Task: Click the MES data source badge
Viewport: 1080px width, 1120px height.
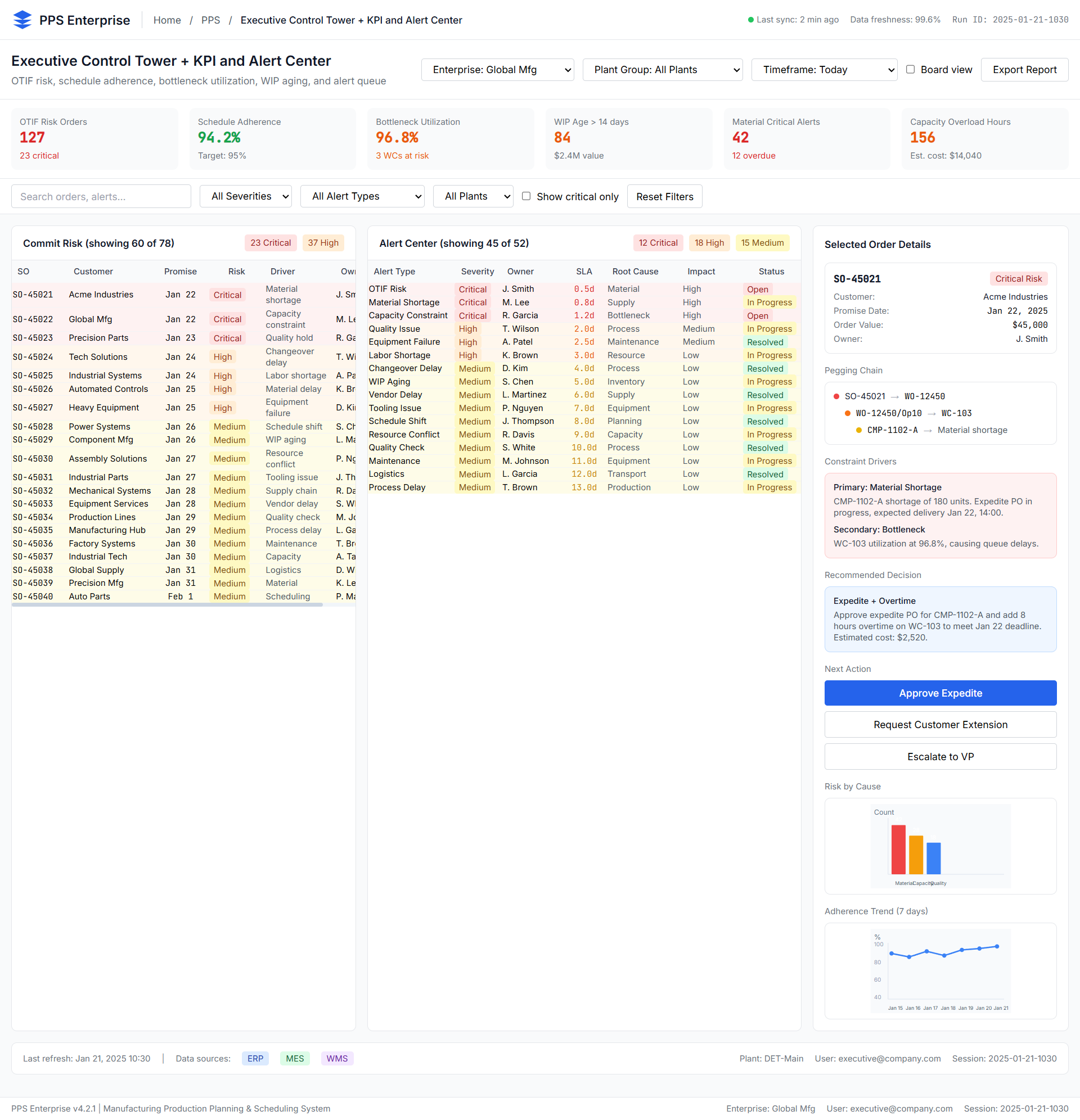Action: coord(294,1058)
